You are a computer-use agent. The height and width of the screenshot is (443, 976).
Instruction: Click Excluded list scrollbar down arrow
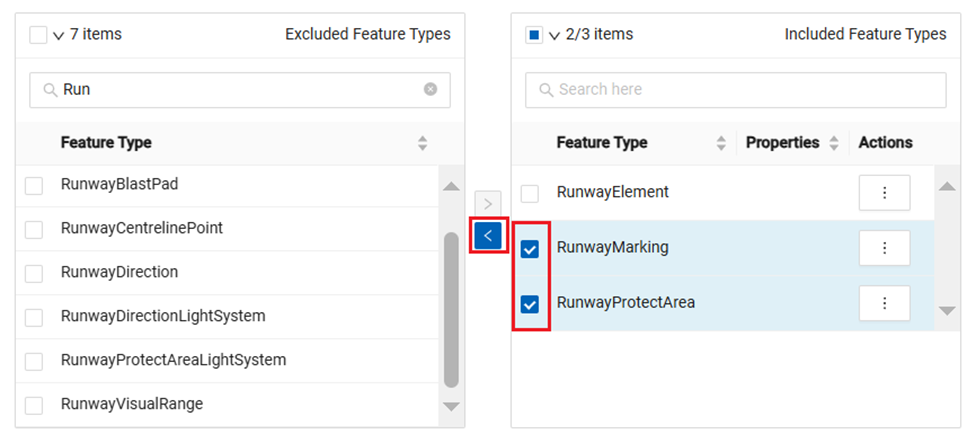pos(451,406)
